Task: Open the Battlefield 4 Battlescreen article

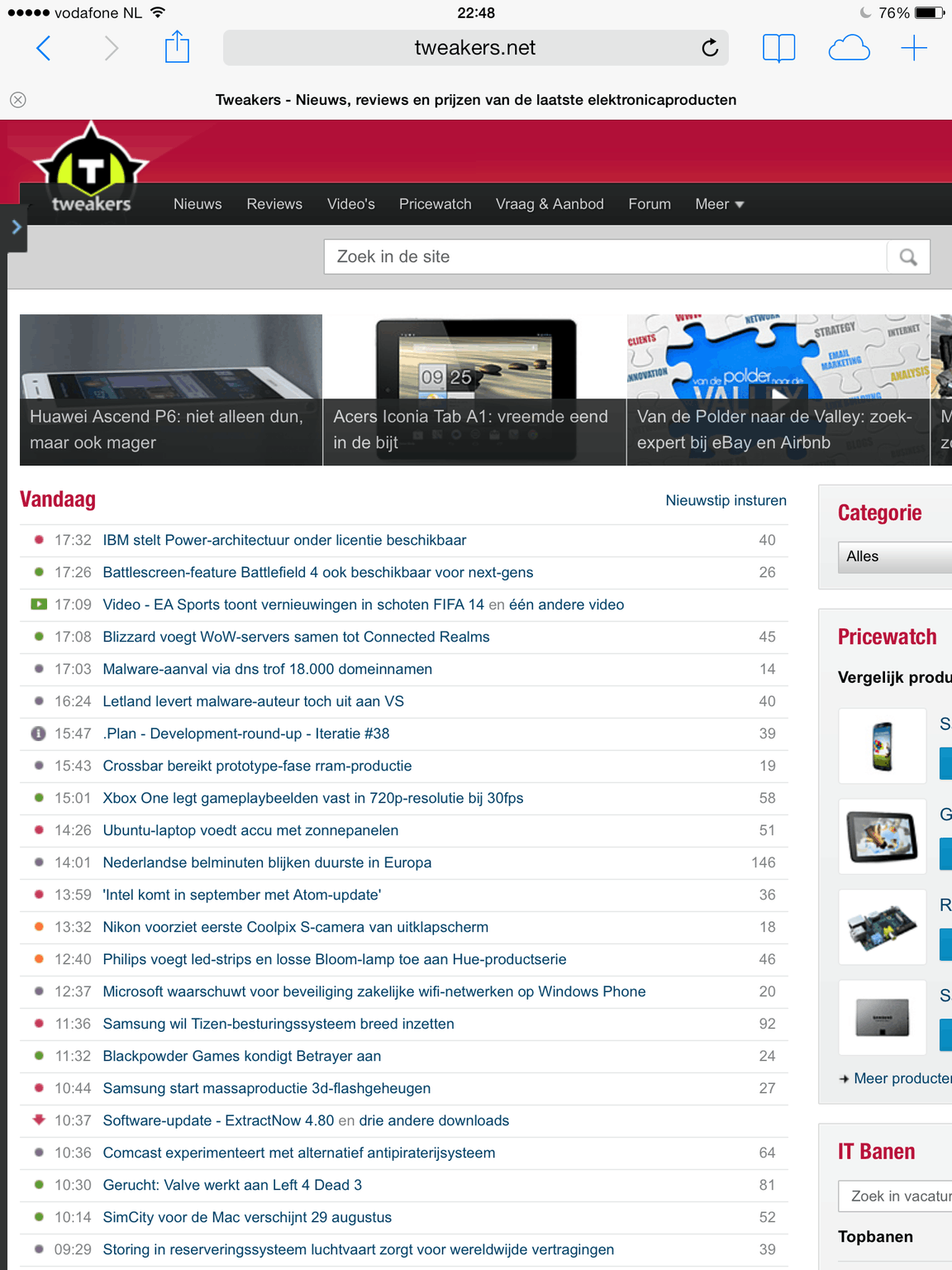Action: click(318, 572)
